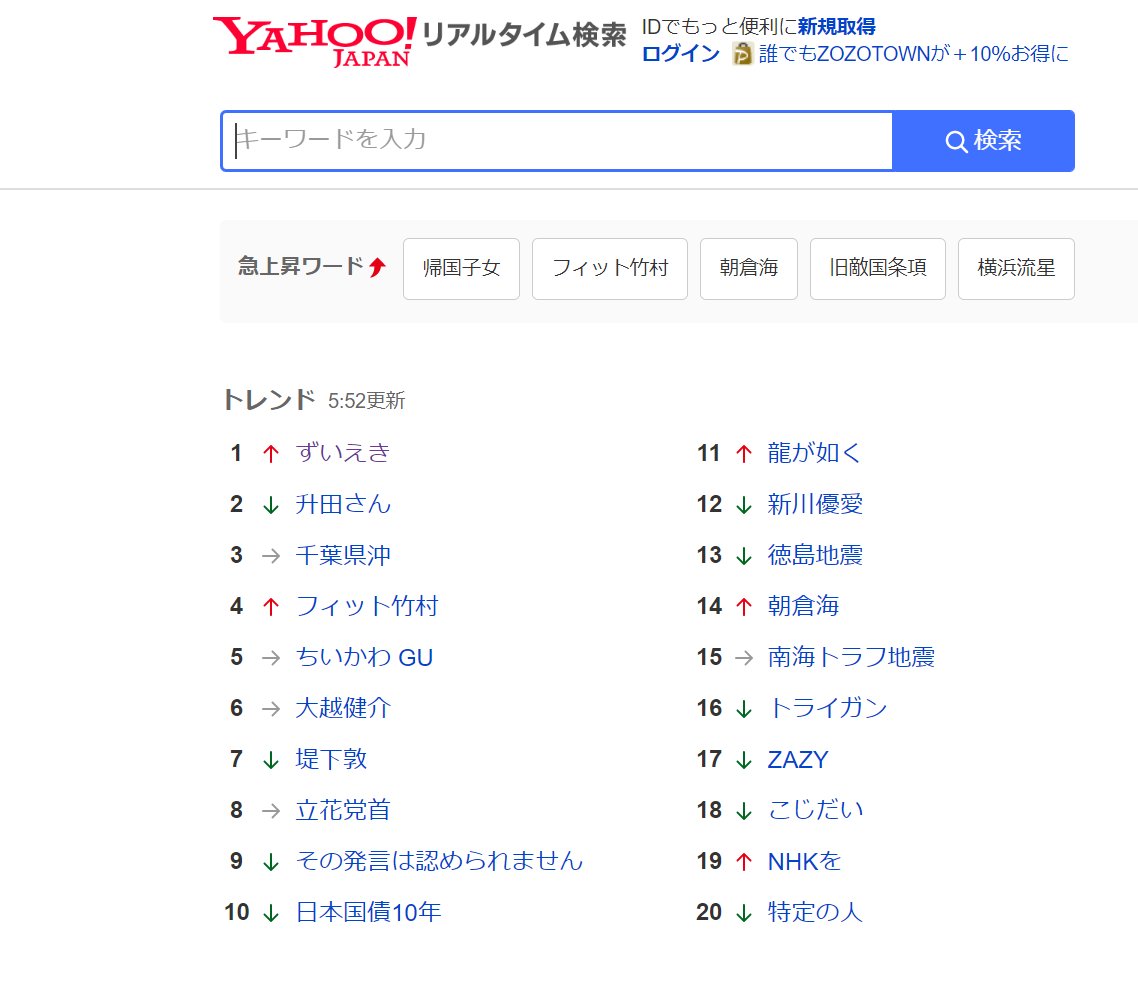Open trend rank 8 立花党首

click(343, 810)
